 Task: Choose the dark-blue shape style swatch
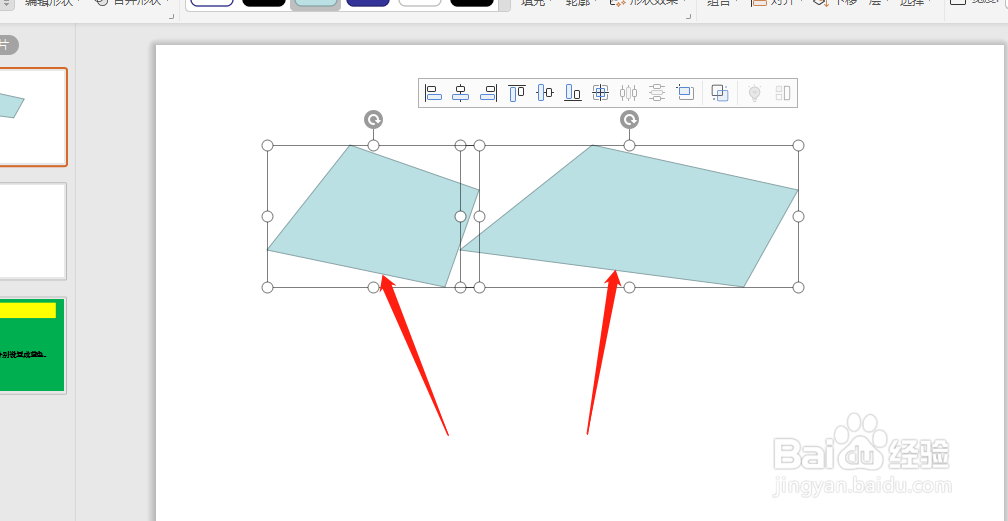[368, 2]
